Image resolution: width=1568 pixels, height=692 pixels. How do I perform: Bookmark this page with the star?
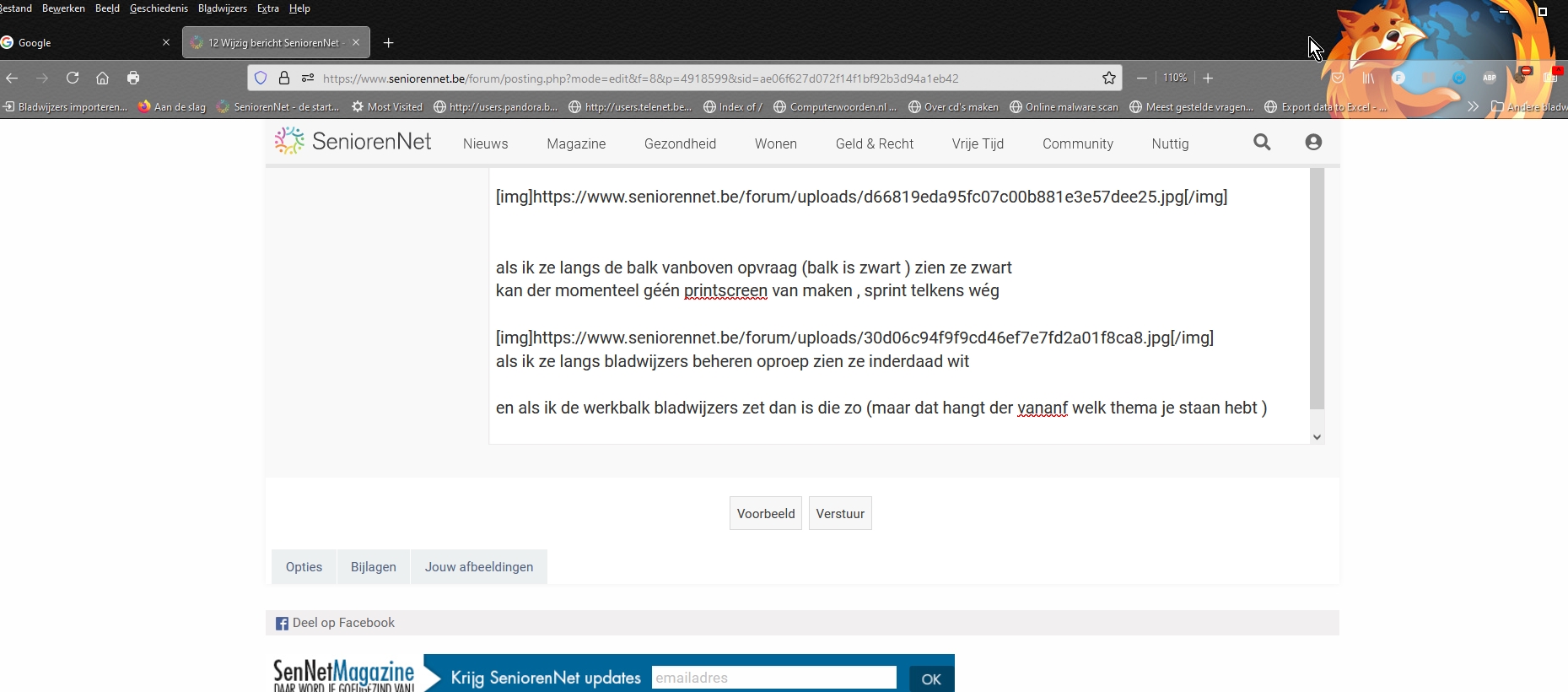click(1109, 78)
